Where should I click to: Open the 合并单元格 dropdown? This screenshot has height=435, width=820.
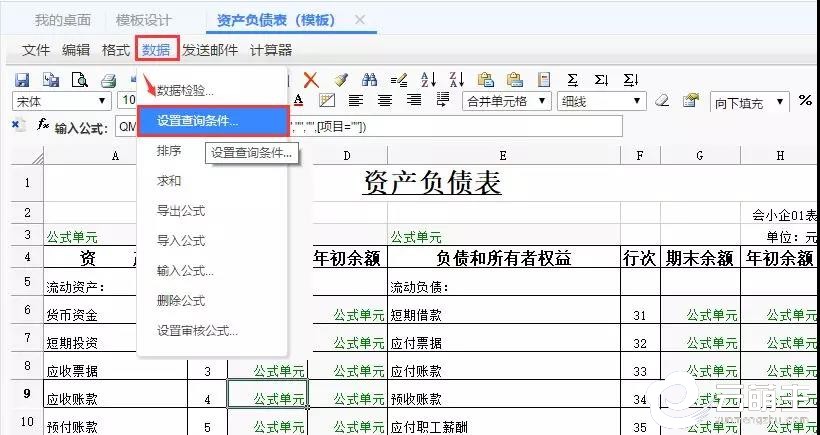point(543,101)
